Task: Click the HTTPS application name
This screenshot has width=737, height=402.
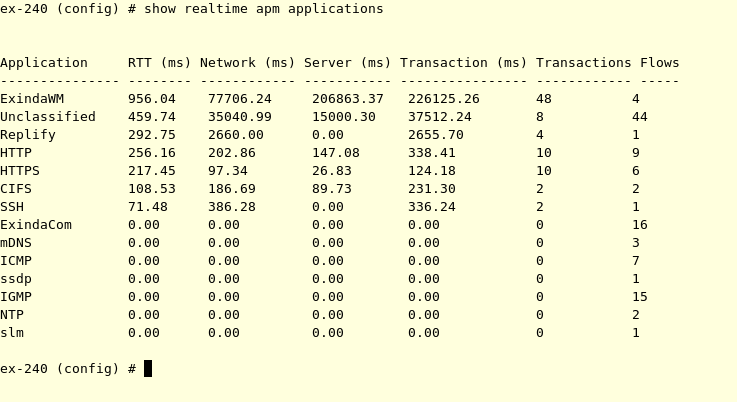Action: tap(20, 171)
